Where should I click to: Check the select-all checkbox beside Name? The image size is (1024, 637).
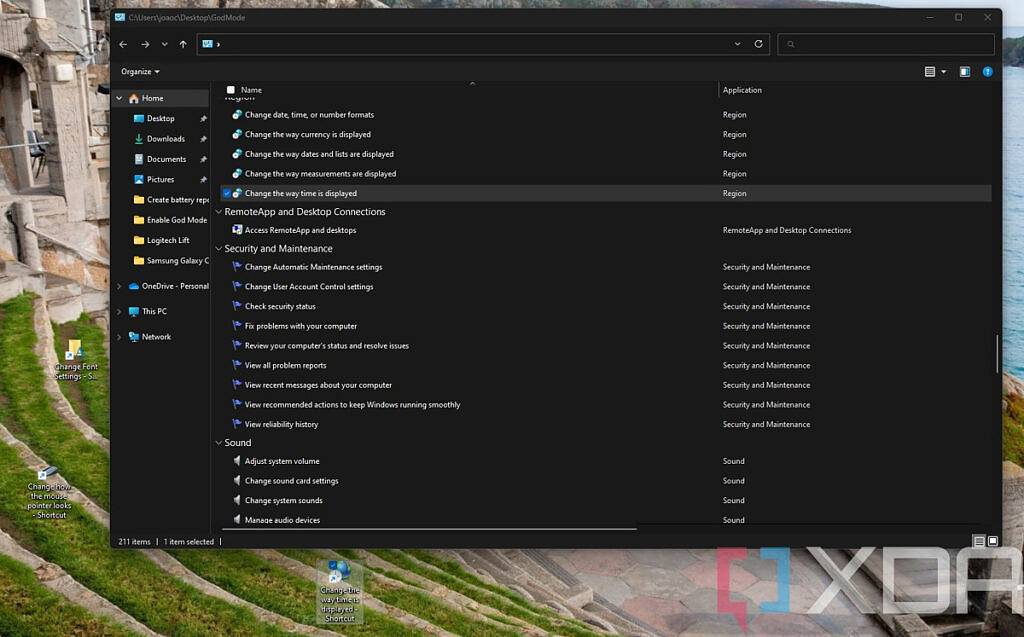pyautogui.click(x=232, y=89)
